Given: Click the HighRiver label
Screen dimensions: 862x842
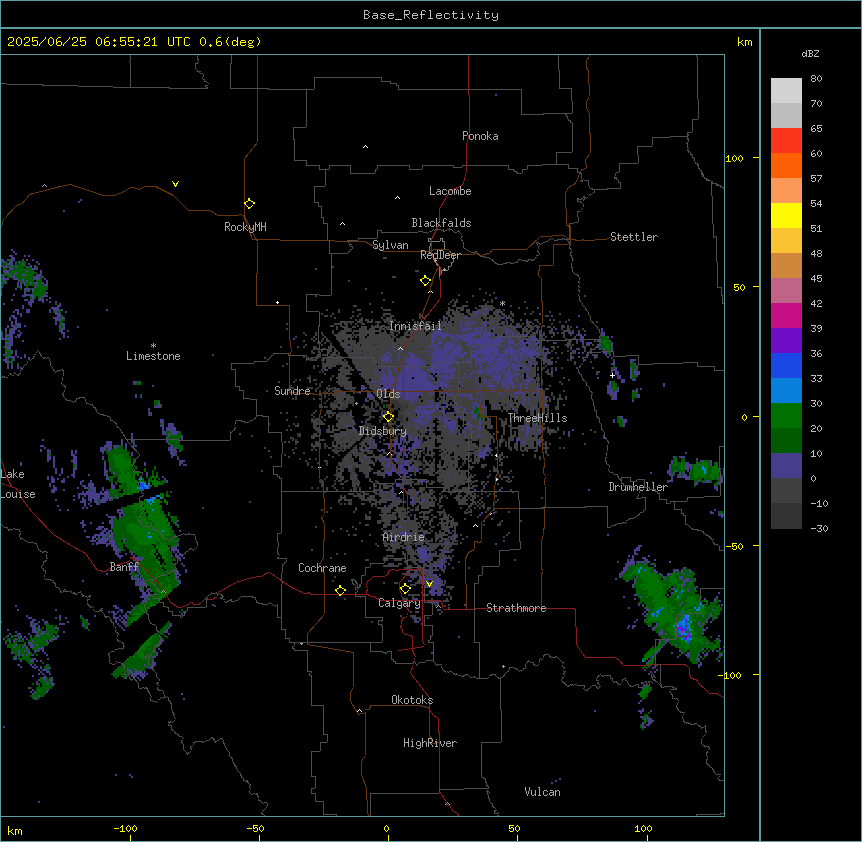Looking at the screenshot, I should click(430, 743).
